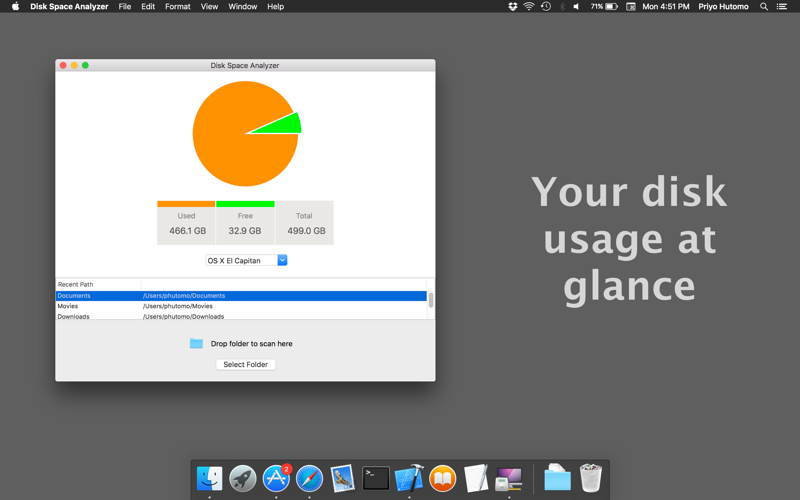The image size is (800, 500).
Task: Open the Window menu
Action: click(242, 7)
